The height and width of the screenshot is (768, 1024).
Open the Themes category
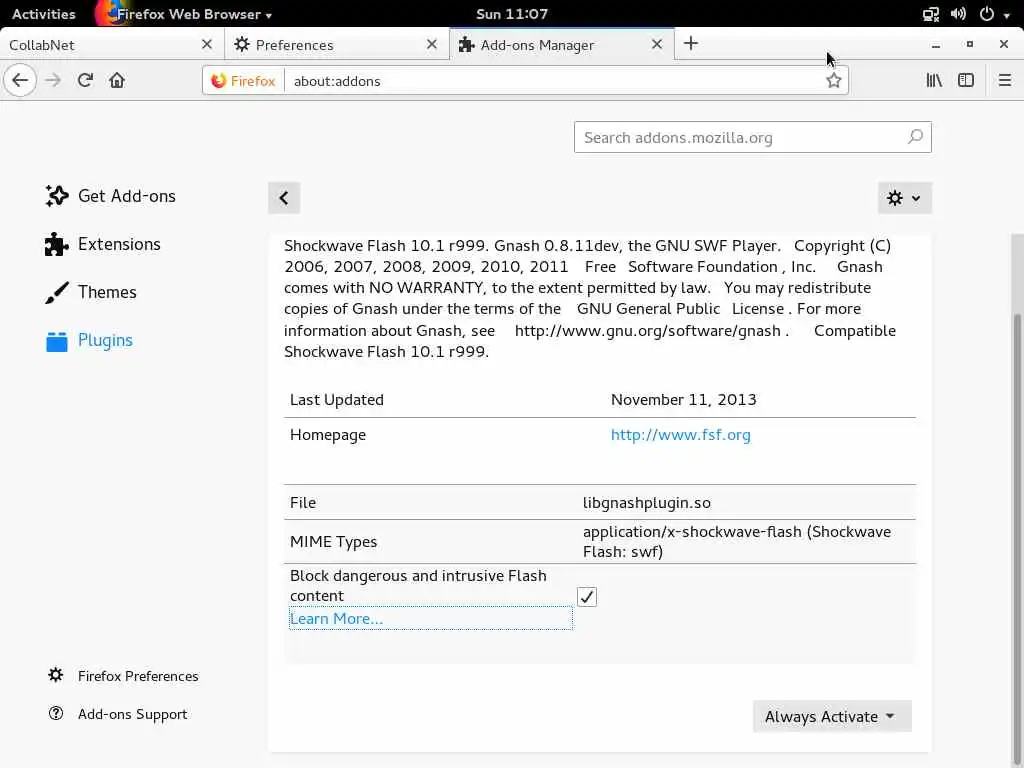[91, 292]
